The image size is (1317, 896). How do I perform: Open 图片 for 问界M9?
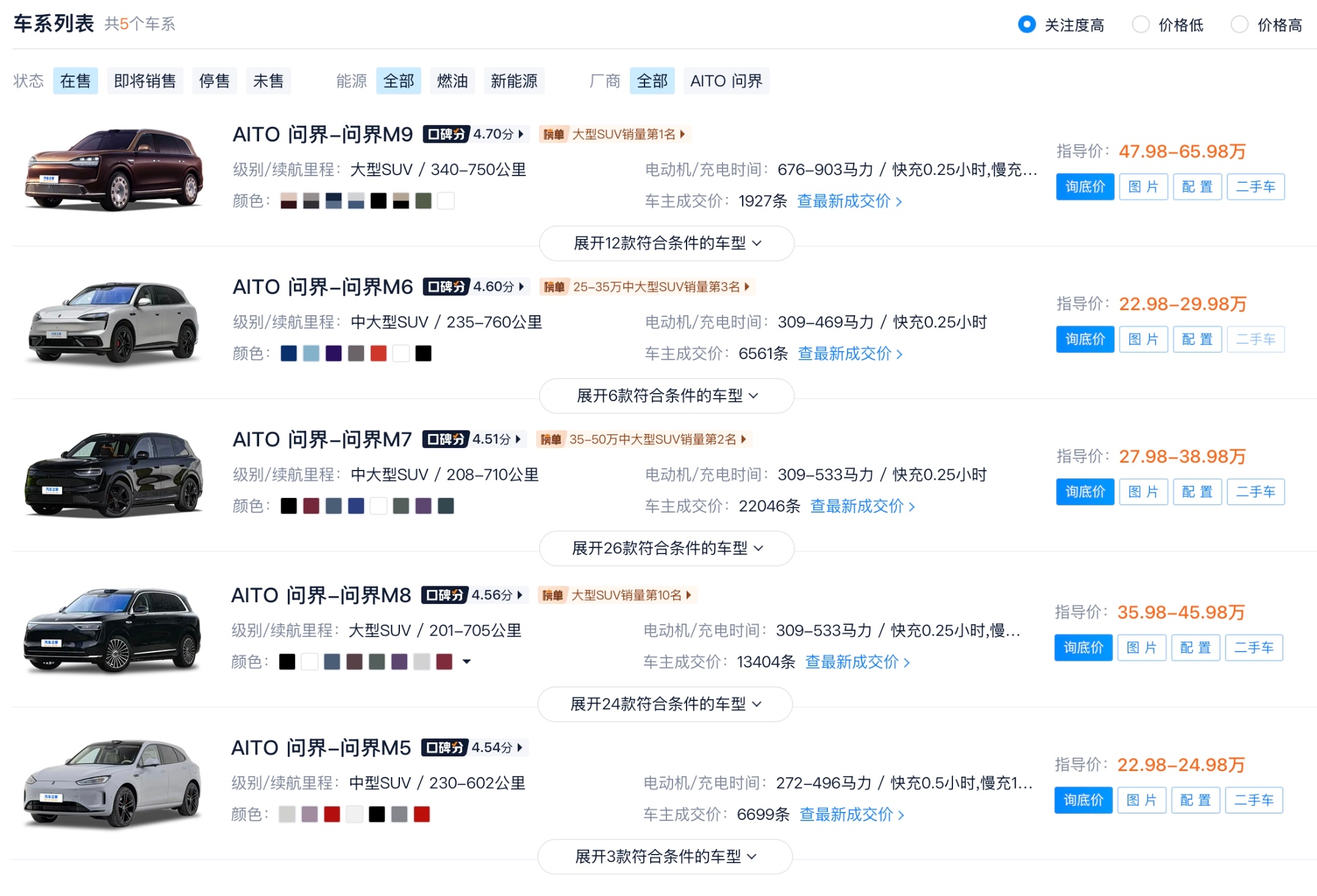[x=1144, y=187]
